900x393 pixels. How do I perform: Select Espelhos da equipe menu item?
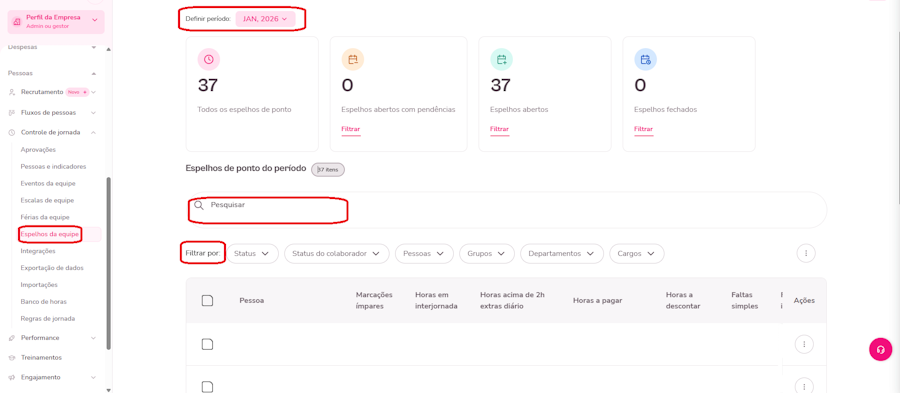[x=49, y=234]
